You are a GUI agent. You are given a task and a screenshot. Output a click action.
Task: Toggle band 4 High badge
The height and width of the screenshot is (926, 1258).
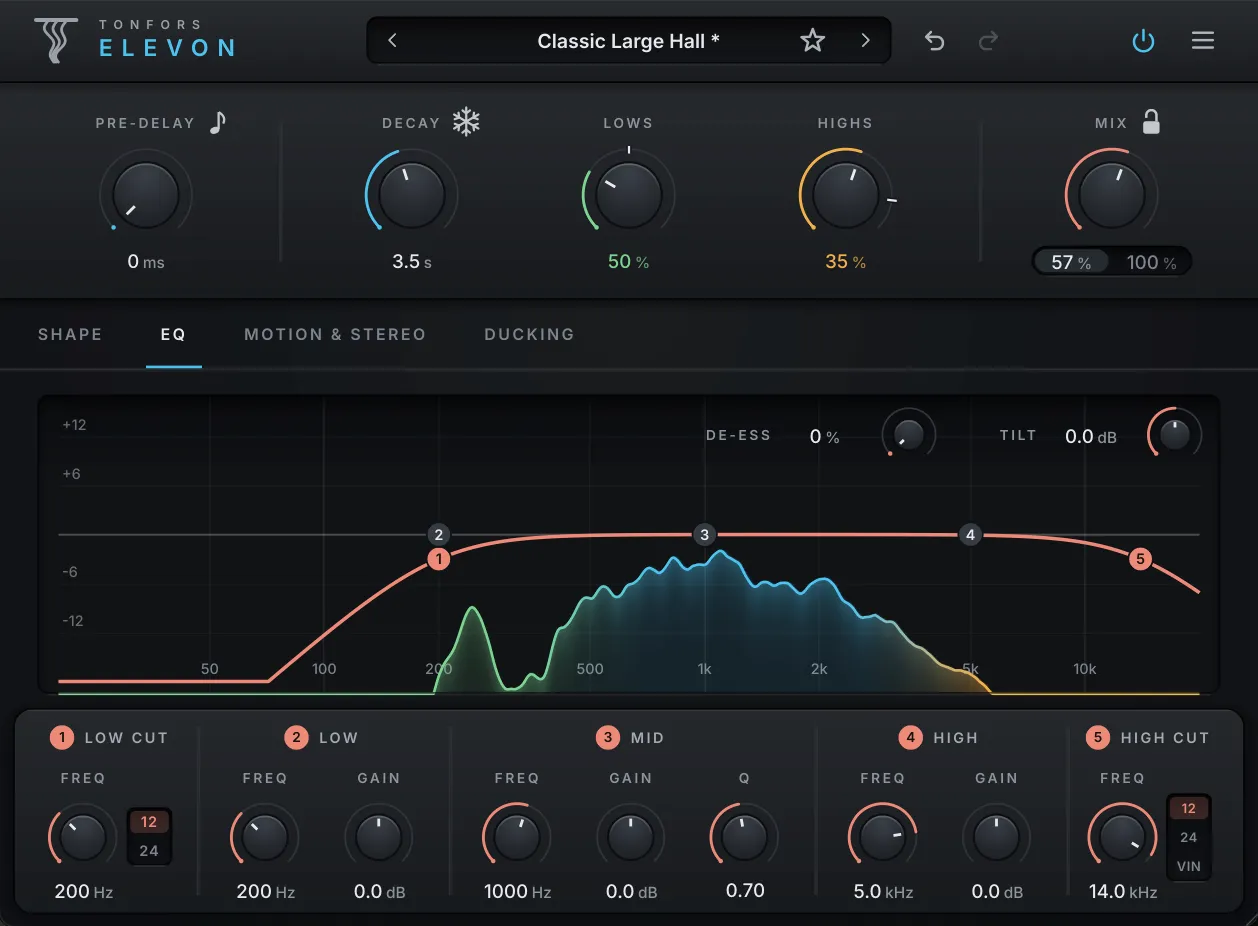tap(910, 738)
